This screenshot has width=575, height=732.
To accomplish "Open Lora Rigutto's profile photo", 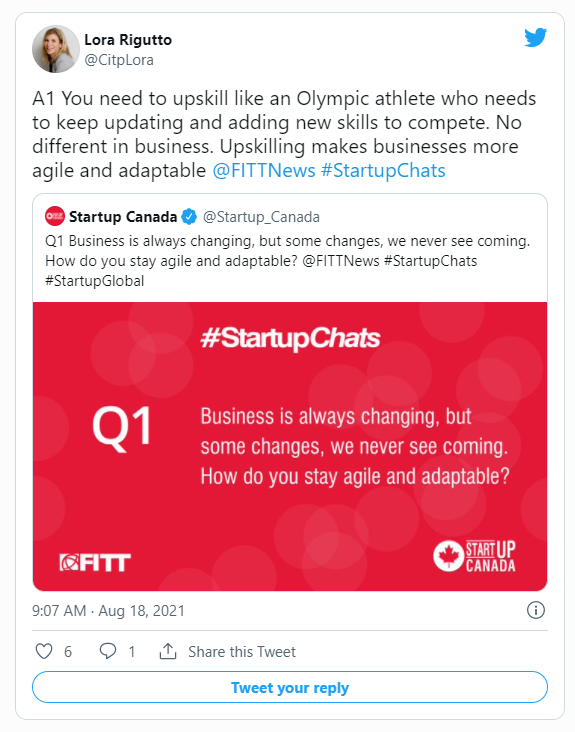I will click(56, 49).
